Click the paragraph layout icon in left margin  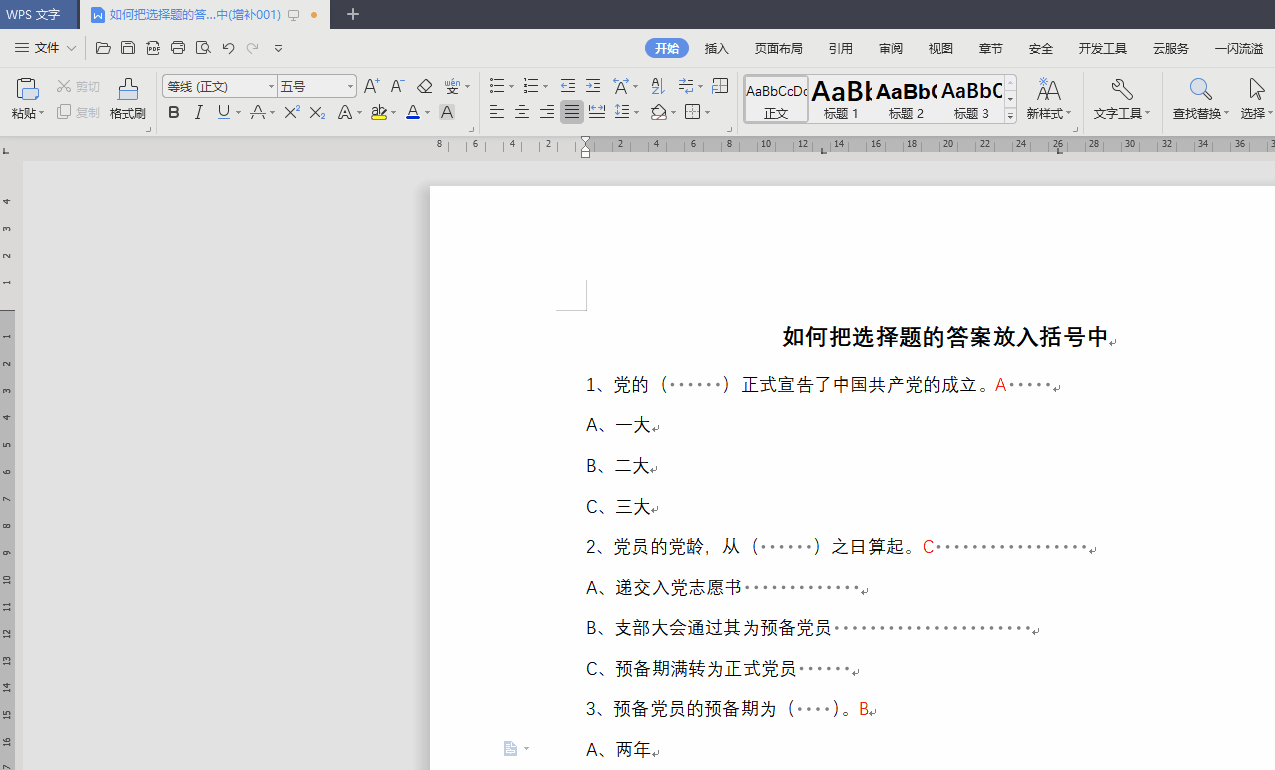(x=510, y=748)
